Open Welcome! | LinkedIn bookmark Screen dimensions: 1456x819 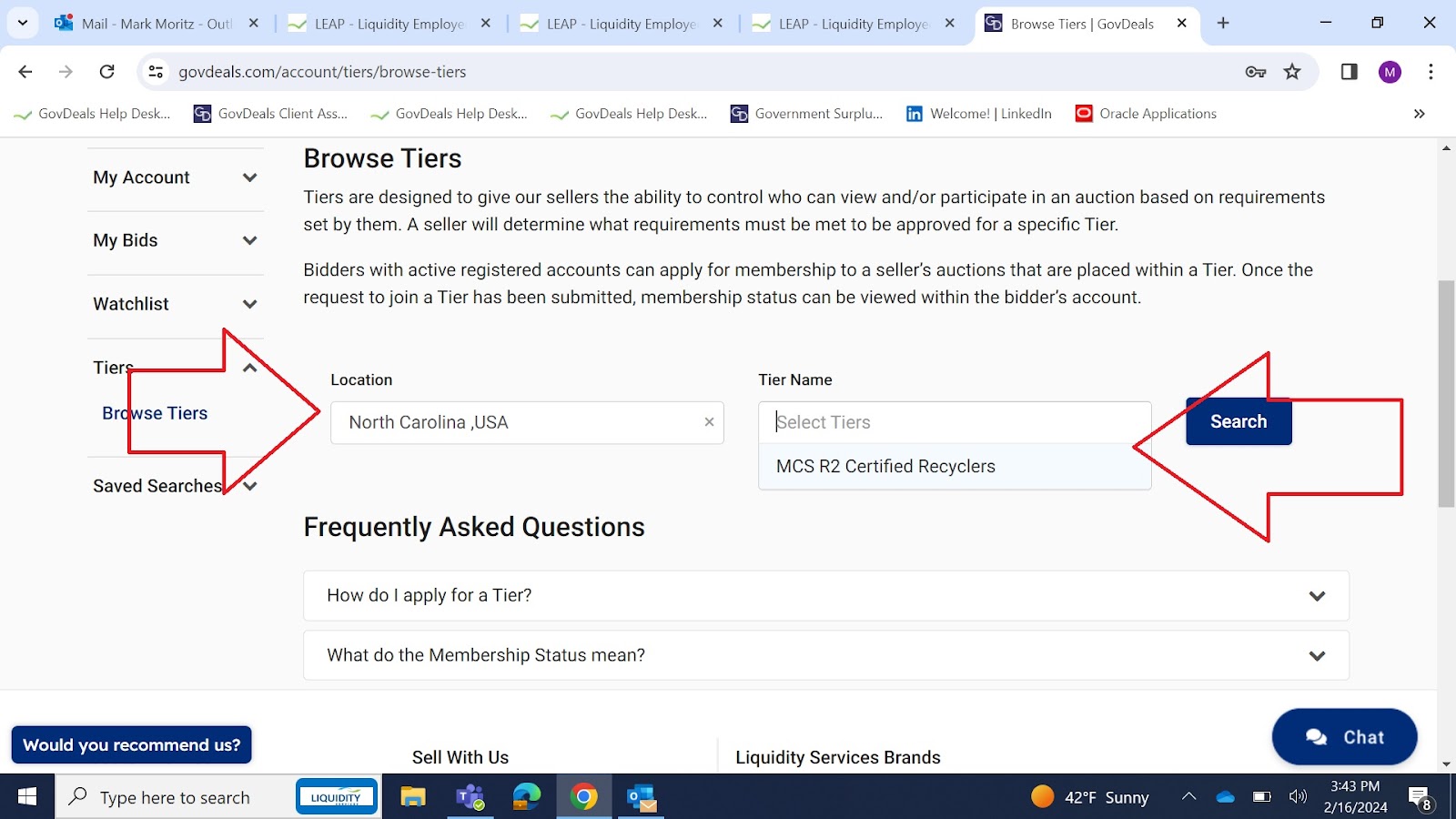pyautogui.click(x=978, y=114)
